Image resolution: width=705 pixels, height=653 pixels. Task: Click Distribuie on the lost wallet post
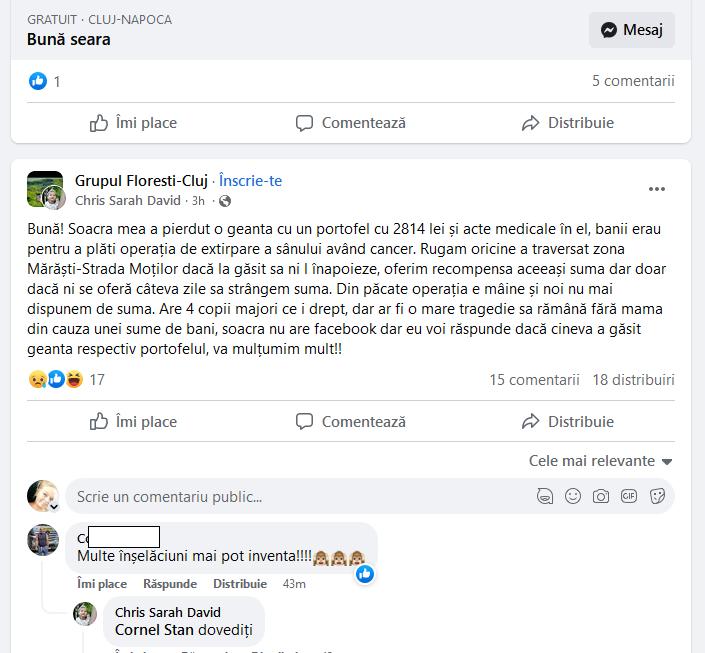coord(568,422)
